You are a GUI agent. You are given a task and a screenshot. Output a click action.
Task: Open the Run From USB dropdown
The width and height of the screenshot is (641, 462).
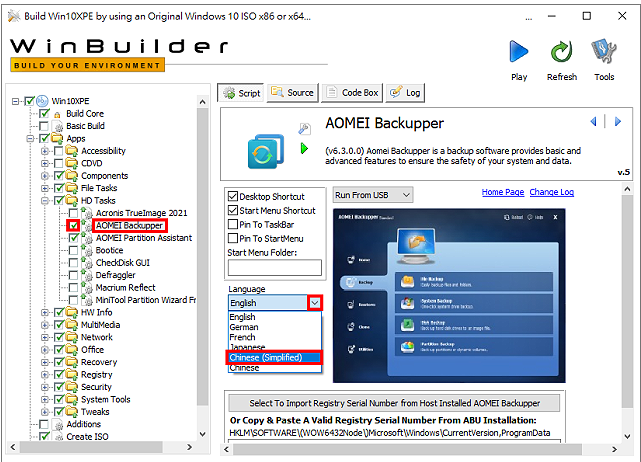tap(373, 195)
